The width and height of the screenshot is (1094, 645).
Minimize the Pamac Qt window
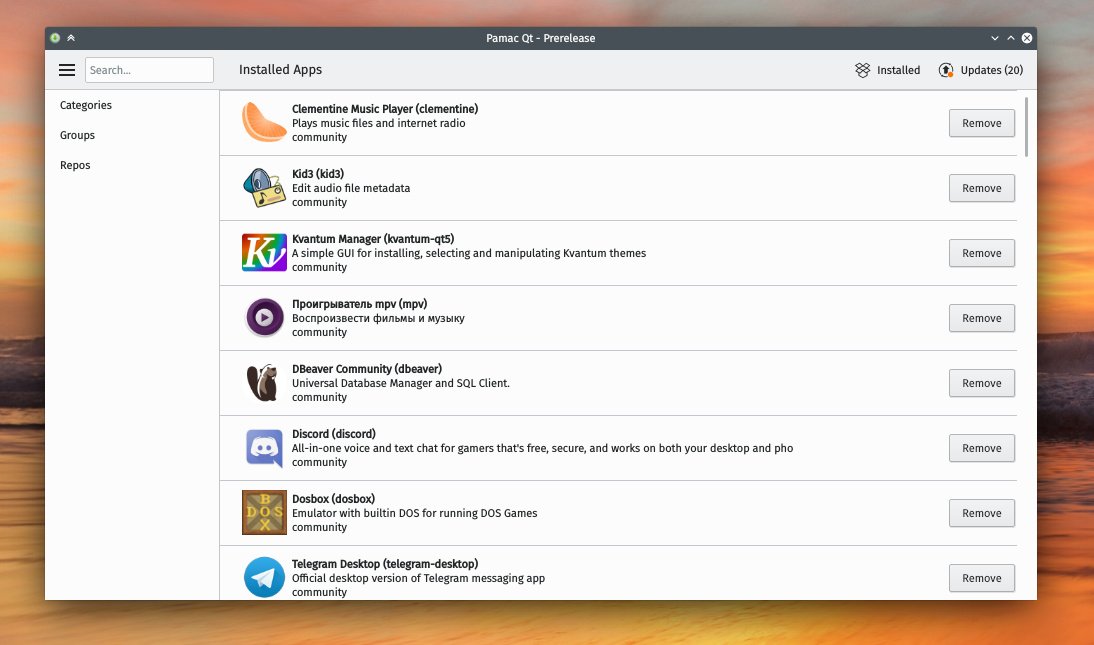point(995,38)
